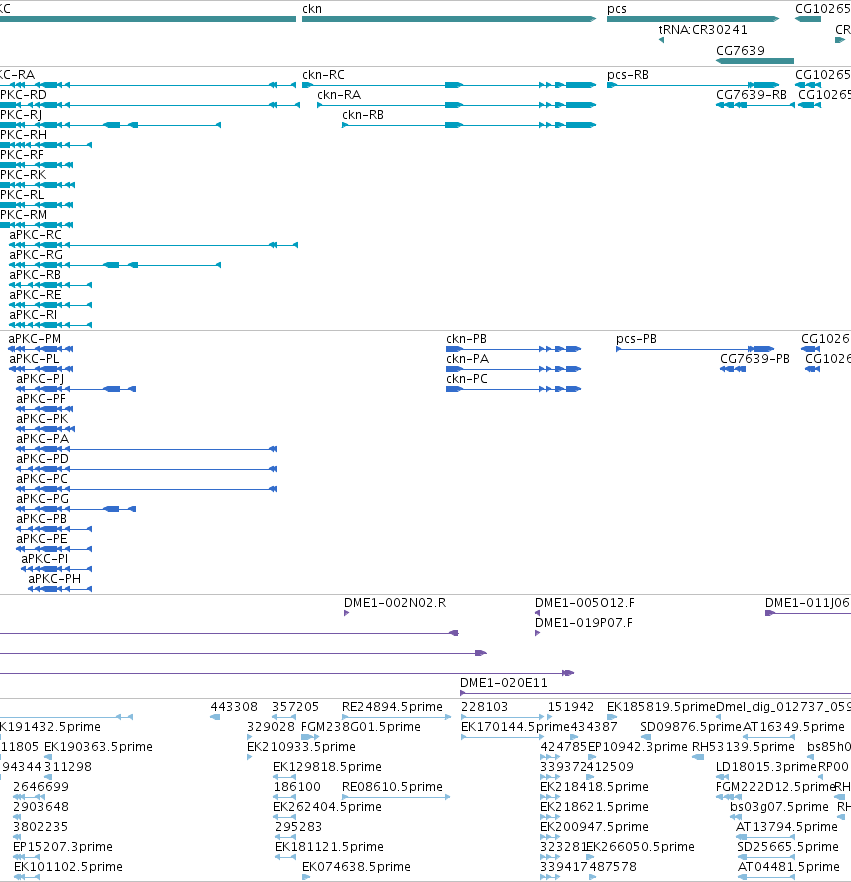Select EST 2903648

pos(17,817)
